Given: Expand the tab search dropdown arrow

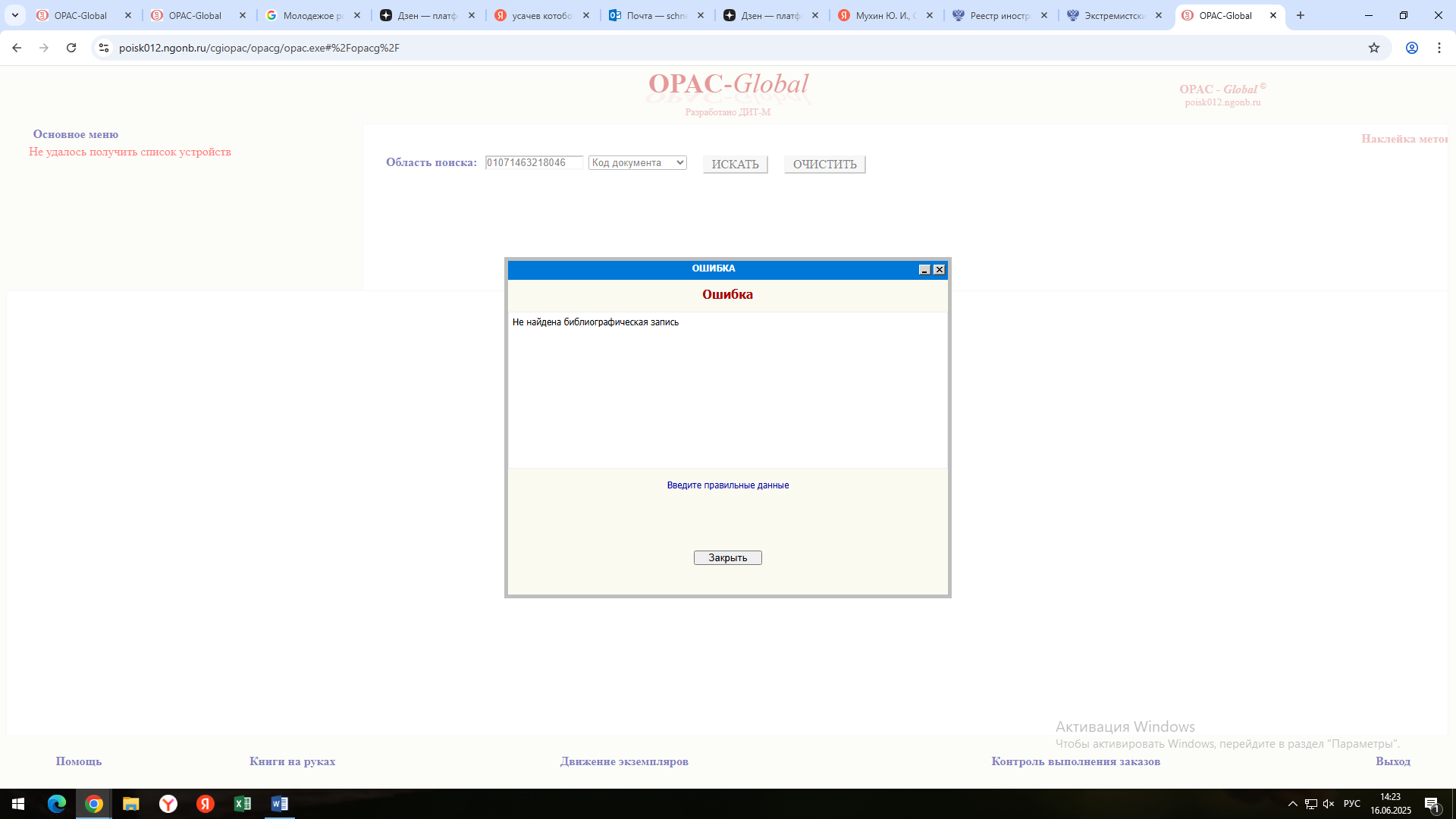Looking at the screenshot, I should 14,15.
